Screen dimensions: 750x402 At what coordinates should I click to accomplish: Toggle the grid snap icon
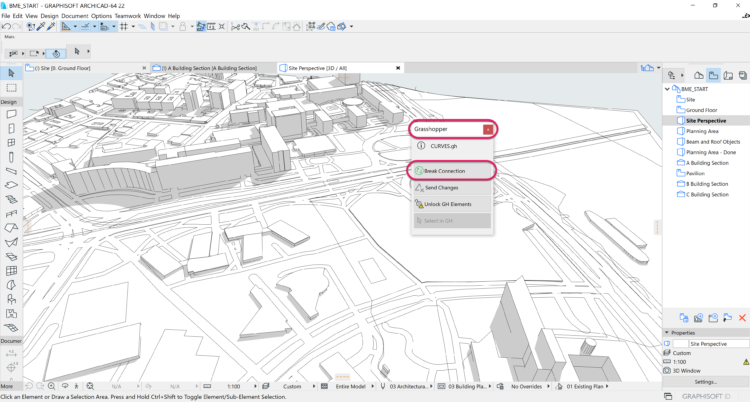coord(124,26)
